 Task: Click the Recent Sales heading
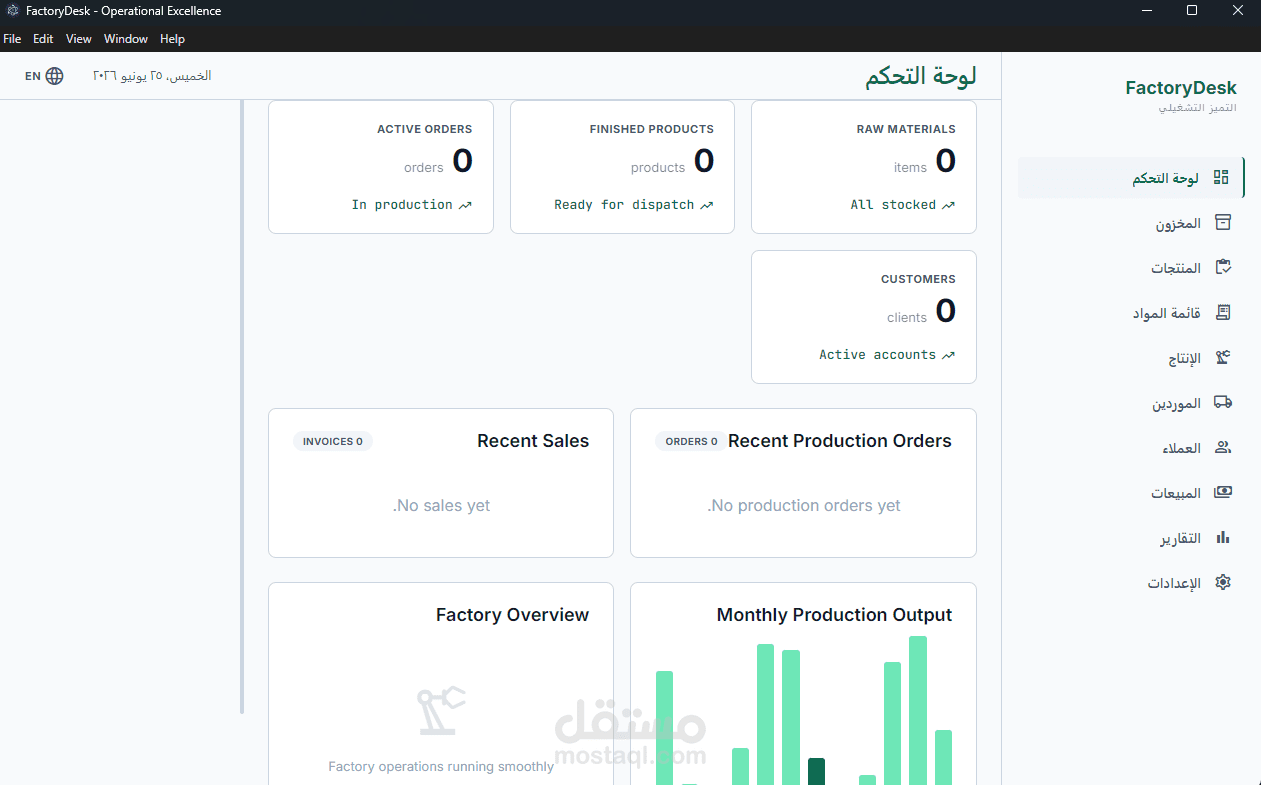click(x=533, y=441)
